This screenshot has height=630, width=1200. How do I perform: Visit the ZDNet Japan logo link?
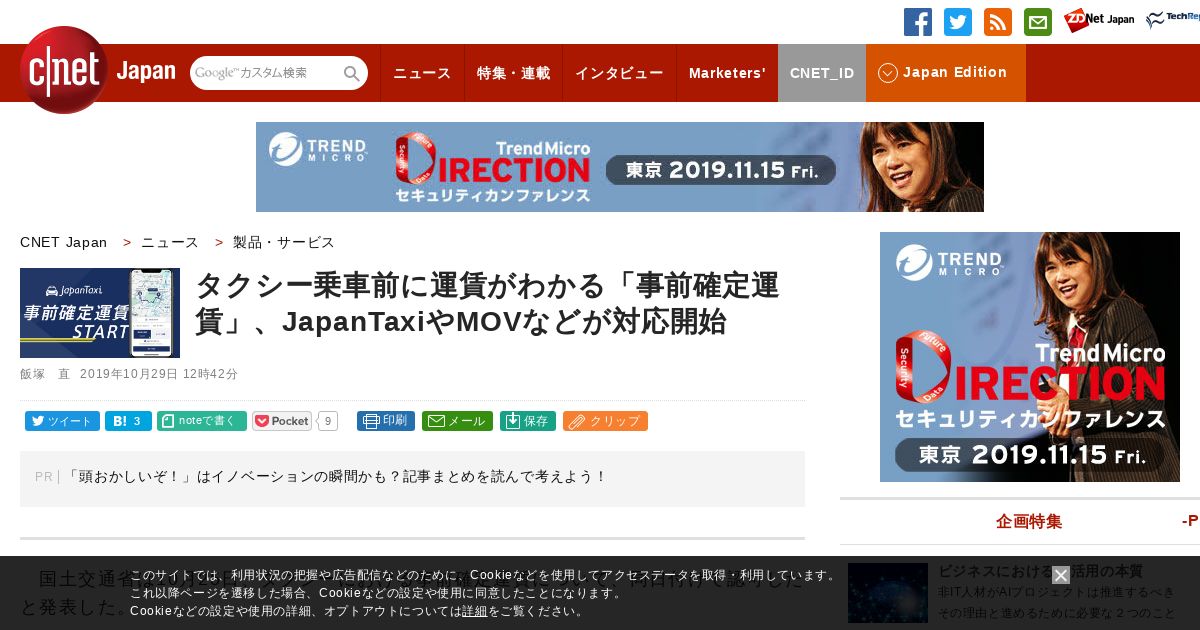click(1099, 20)
